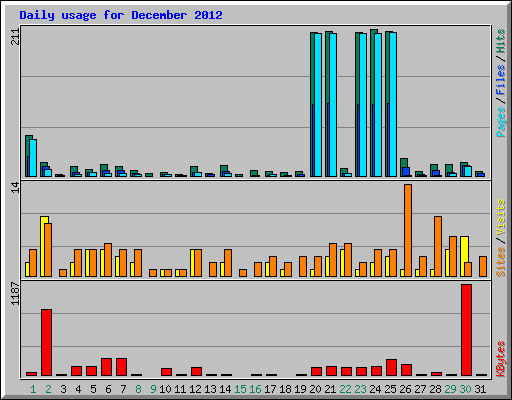Click day 6 on the x-axis

click(108, 389)
